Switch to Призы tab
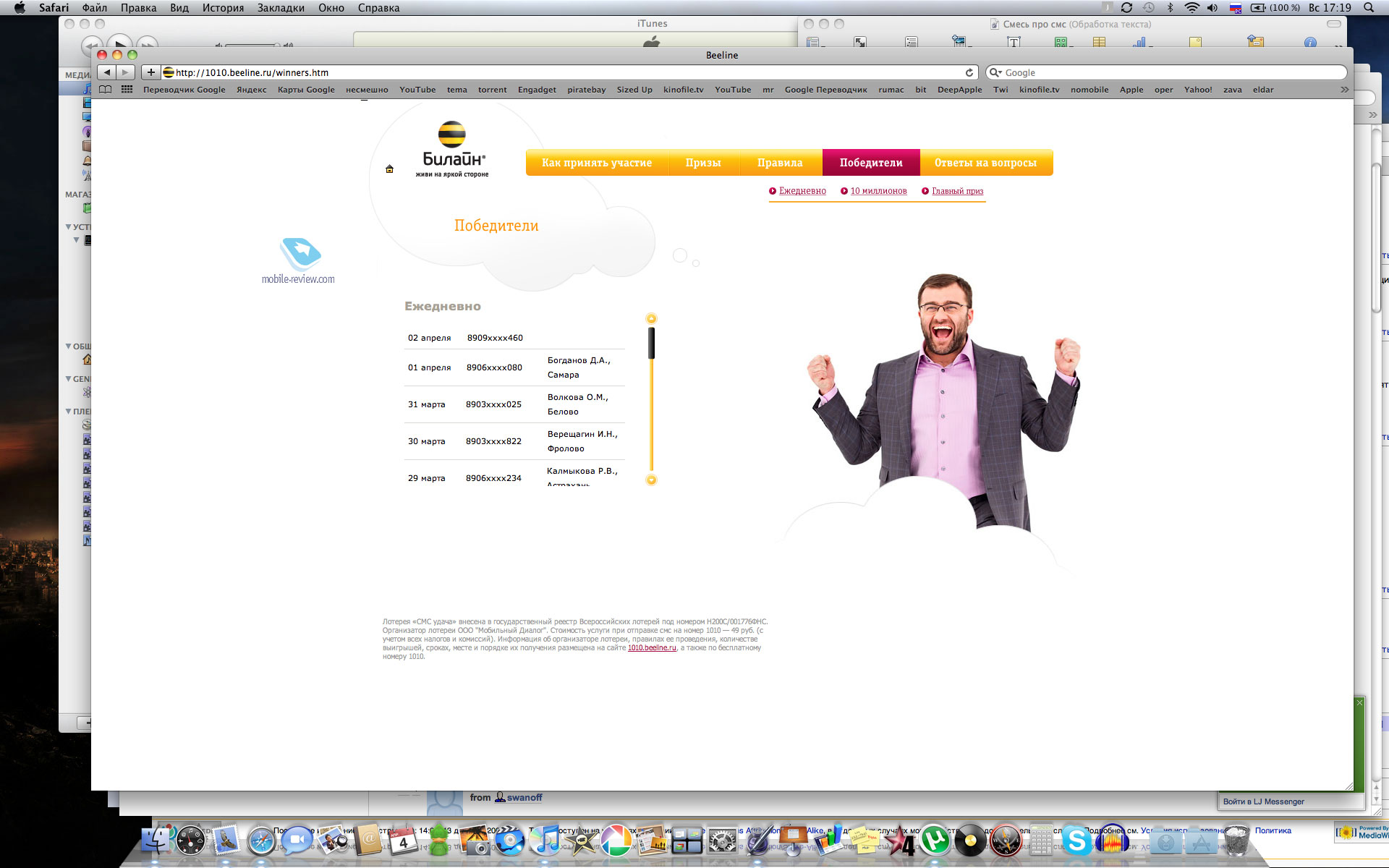Viewport: 1389px width, 868px height. click(703, 163)
